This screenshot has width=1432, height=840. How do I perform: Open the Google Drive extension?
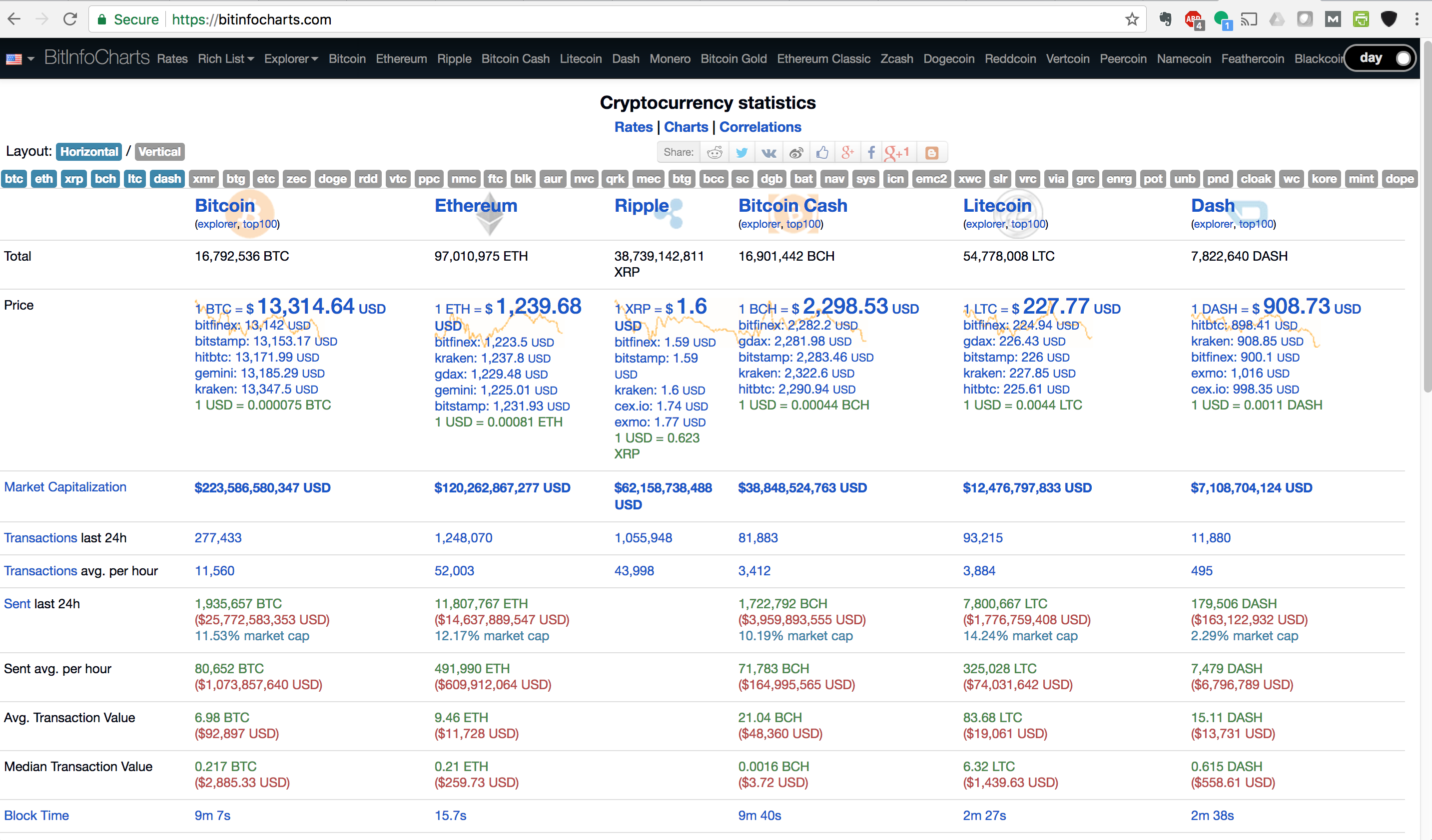(1276, 19)
